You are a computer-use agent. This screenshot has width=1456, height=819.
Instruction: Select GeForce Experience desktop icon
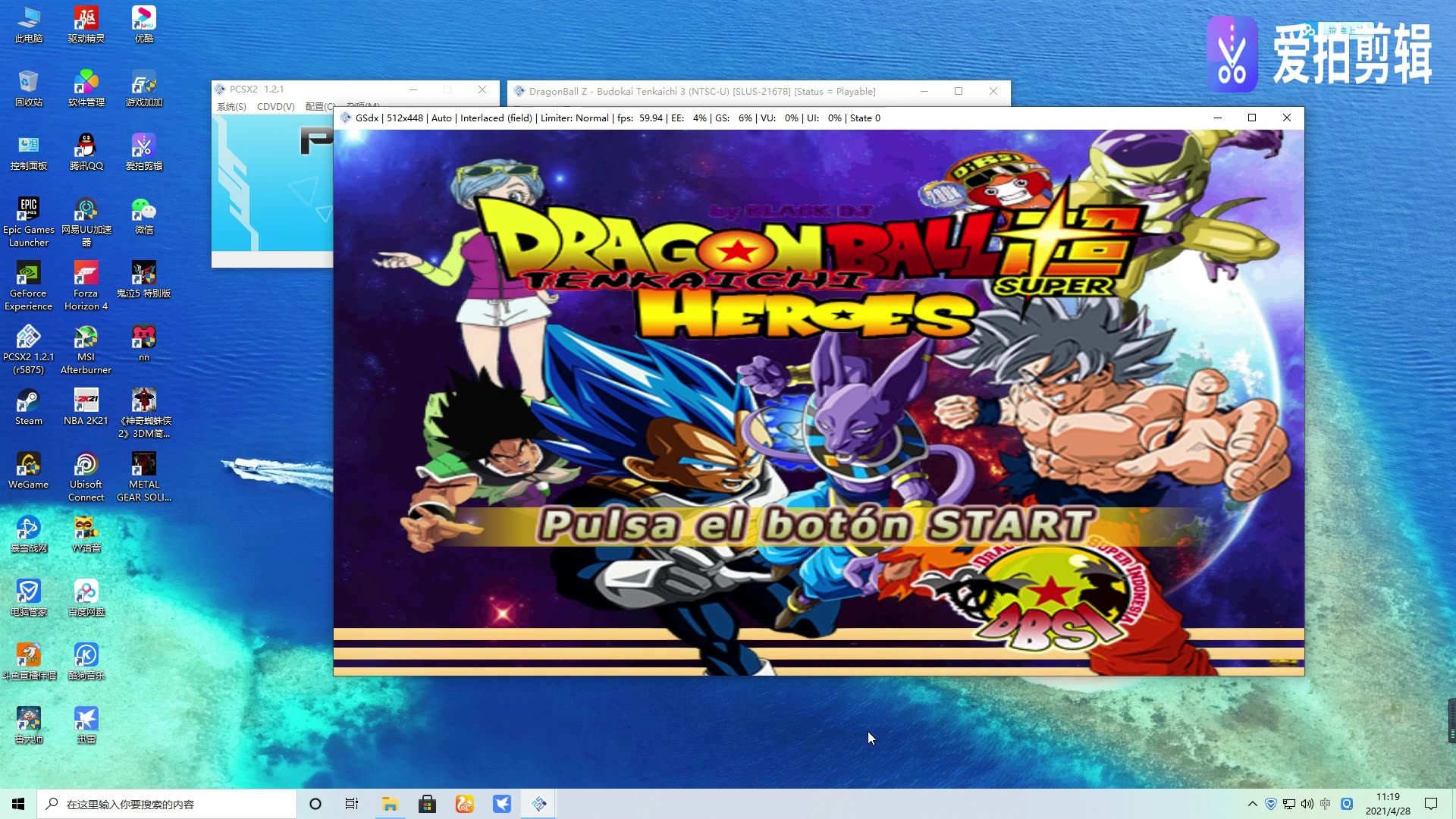pyautogui.click(x=29, y=285)
